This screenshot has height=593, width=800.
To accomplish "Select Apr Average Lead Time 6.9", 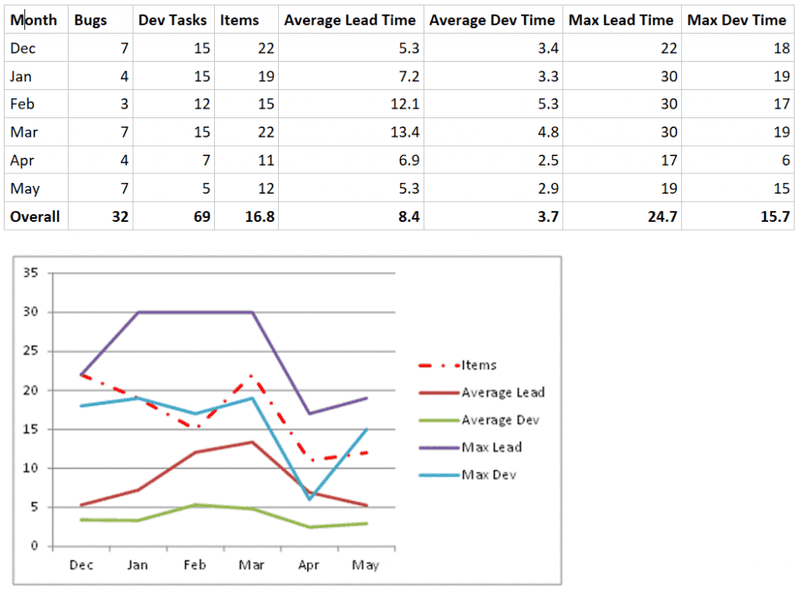I will pos(351,160).
